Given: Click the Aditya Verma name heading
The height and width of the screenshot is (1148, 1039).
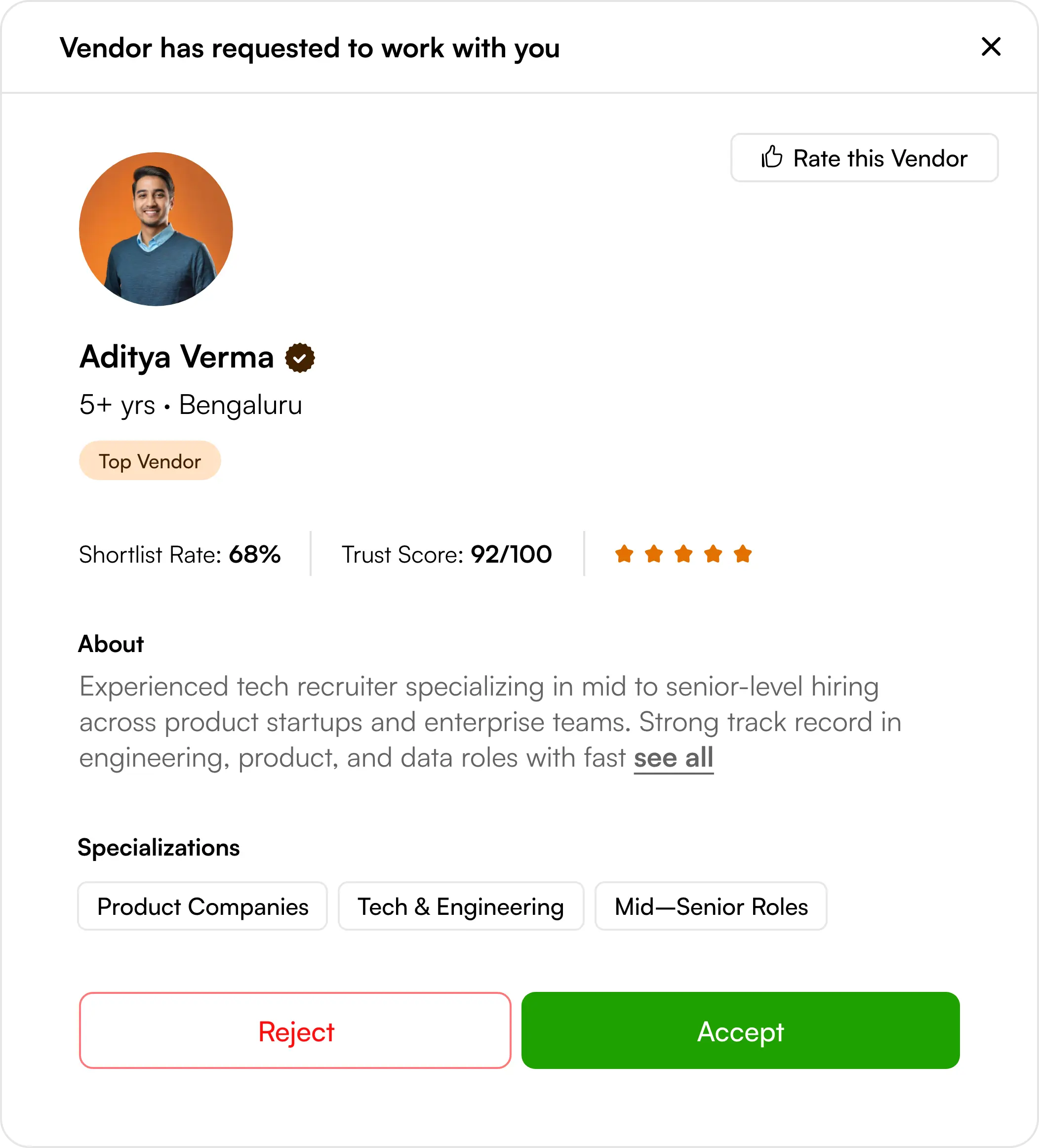Looking at the screenshot, I should [x=176, y=357].
